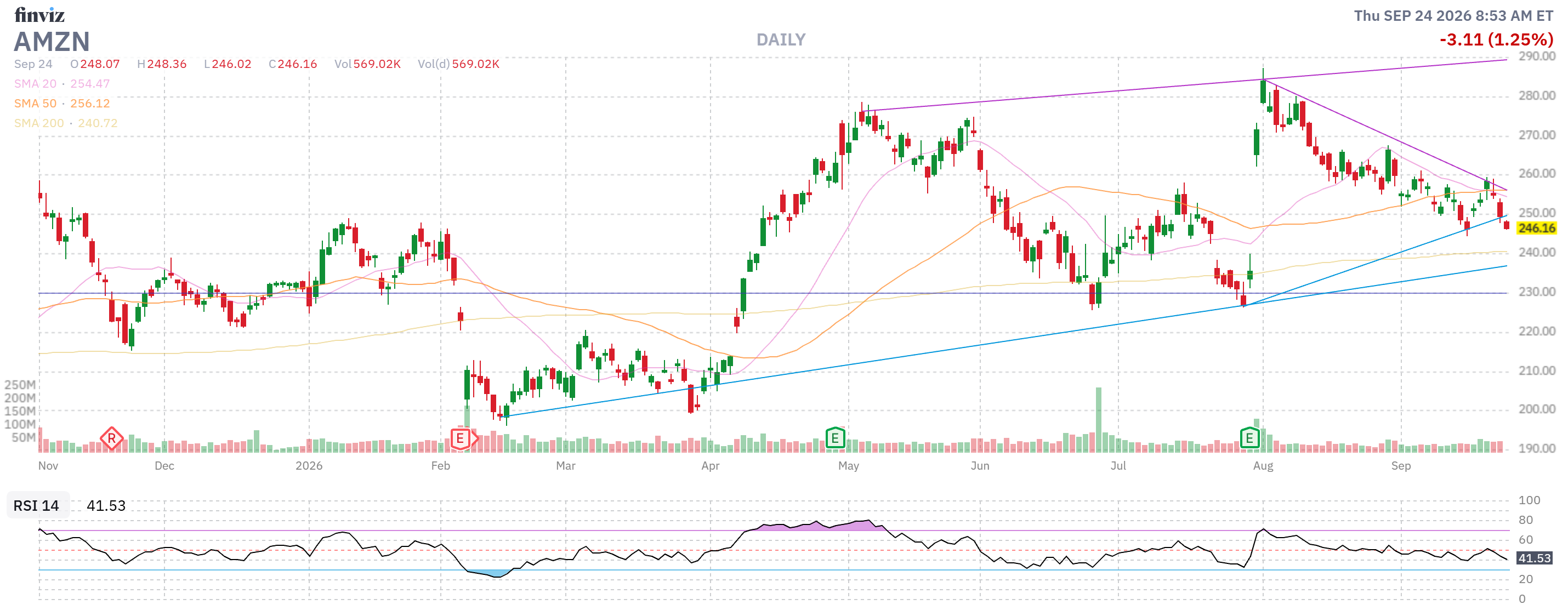
Task: Click the tall late-June volume spike bar
Action: tap(1099, 419)
